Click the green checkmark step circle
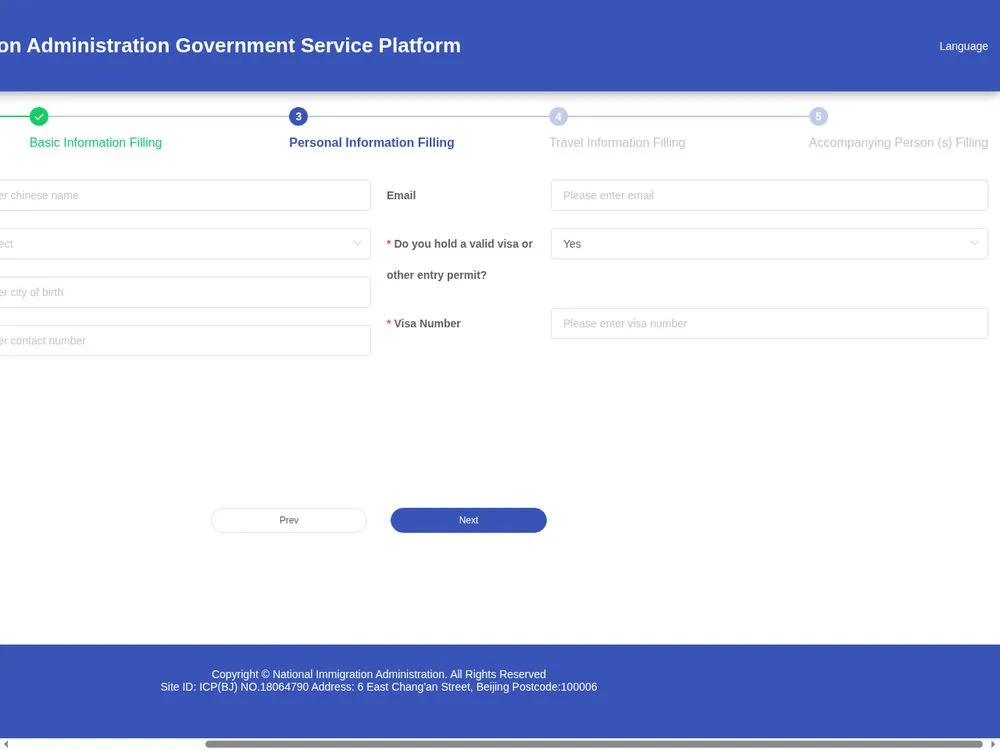 39,116
